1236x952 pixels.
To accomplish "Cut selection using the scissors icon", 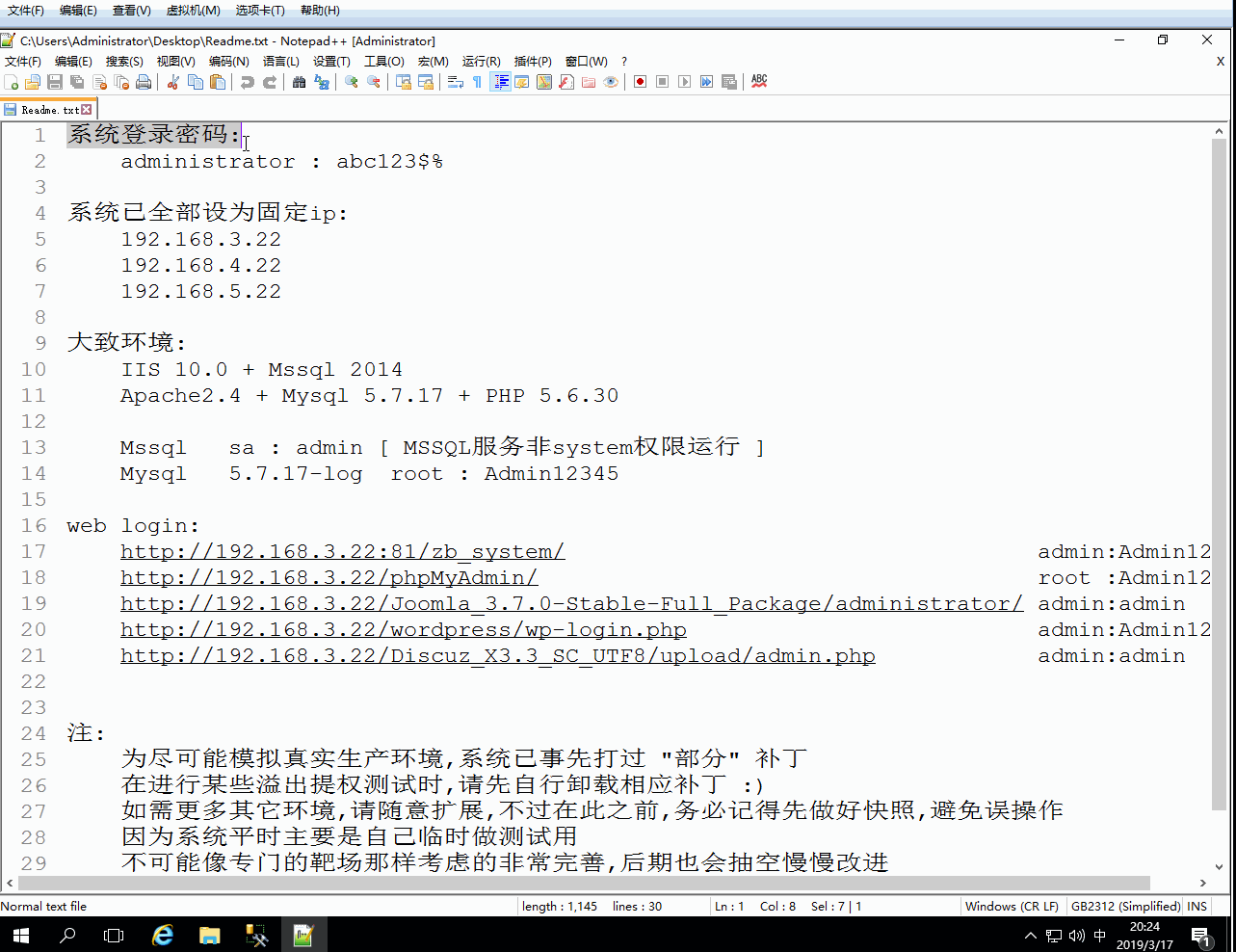I will [x=172, y=82].
